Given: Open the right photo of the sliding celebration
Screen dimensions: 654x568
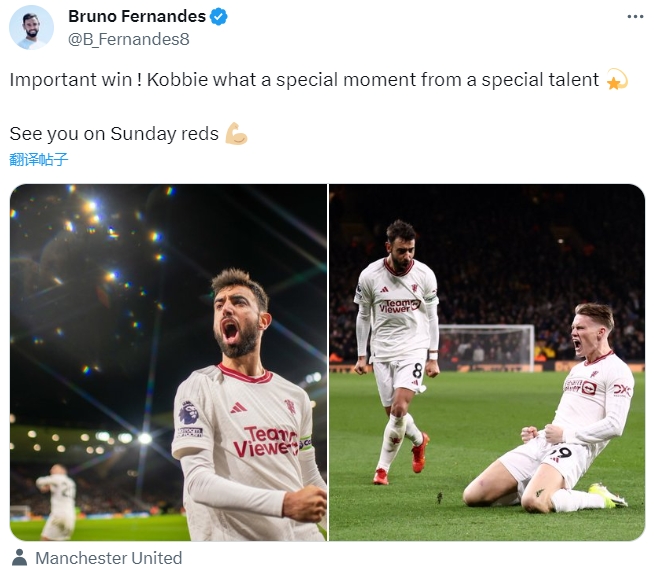Looking at the screenshot, I should click(487, 362).
